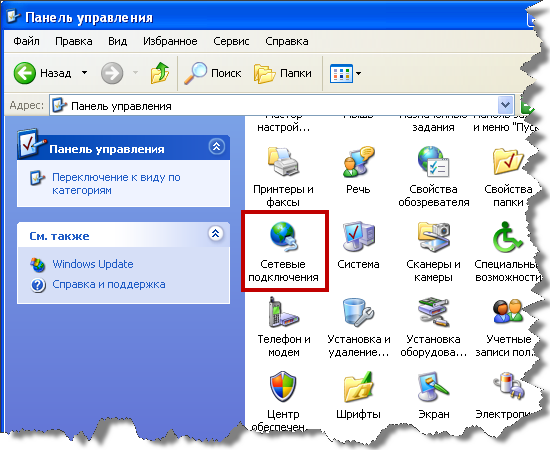
Task: Expand the forward history dropdown arrow
Action: [x=135, y=73]
